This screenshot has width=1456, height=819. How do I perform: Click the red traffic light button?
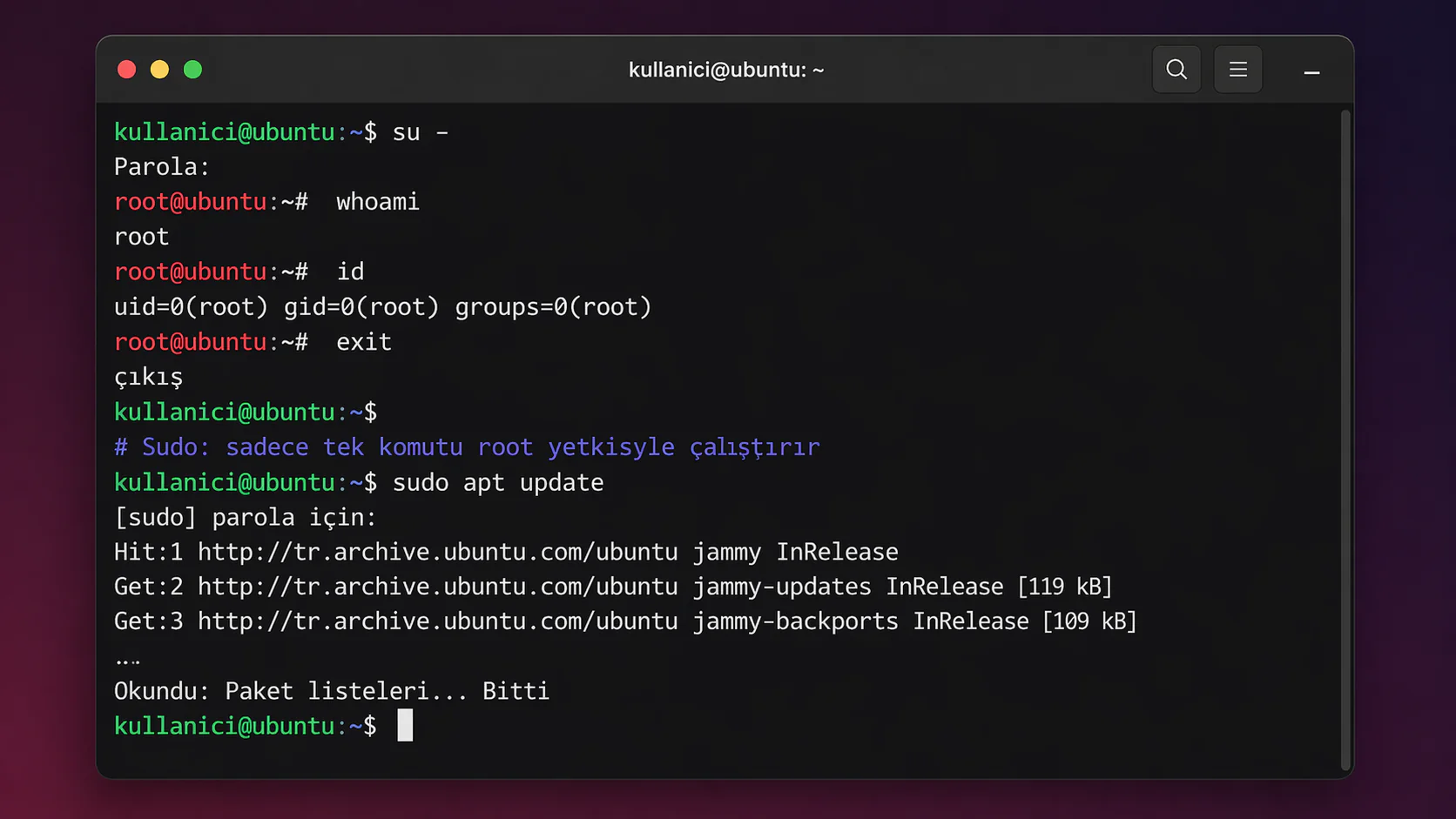(126, 69)
